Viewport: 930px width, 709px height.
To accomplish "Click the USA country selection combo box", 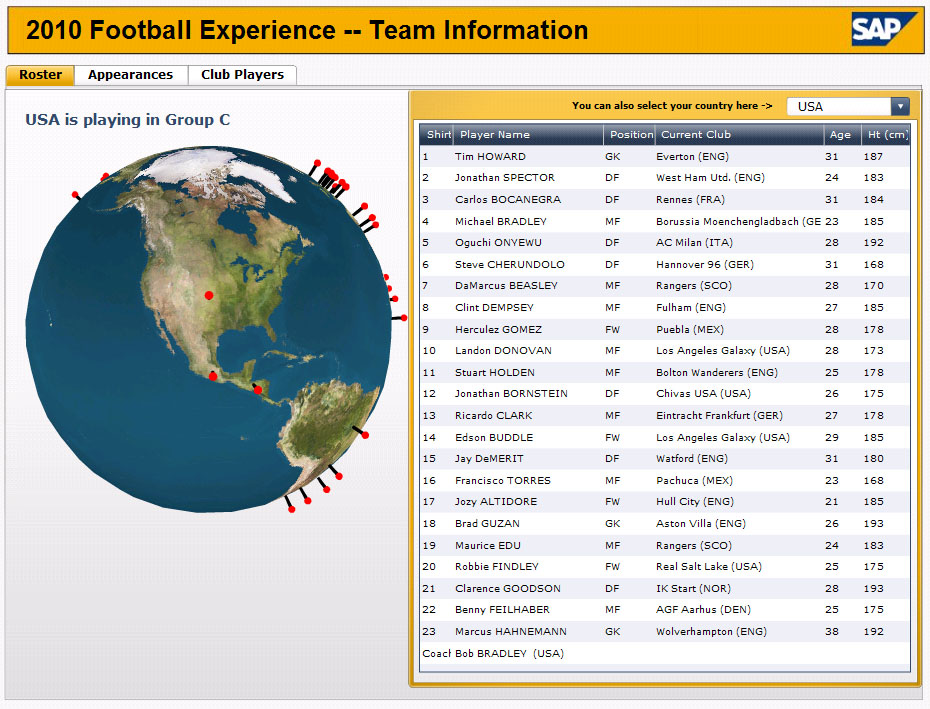I will (838, 106).
